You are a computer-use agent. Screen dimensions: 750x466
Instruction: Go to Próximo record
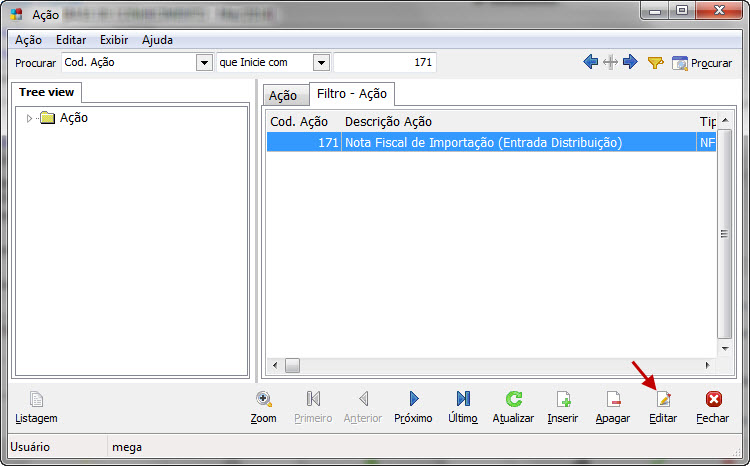pyautogui.click(x=413, y=399)
